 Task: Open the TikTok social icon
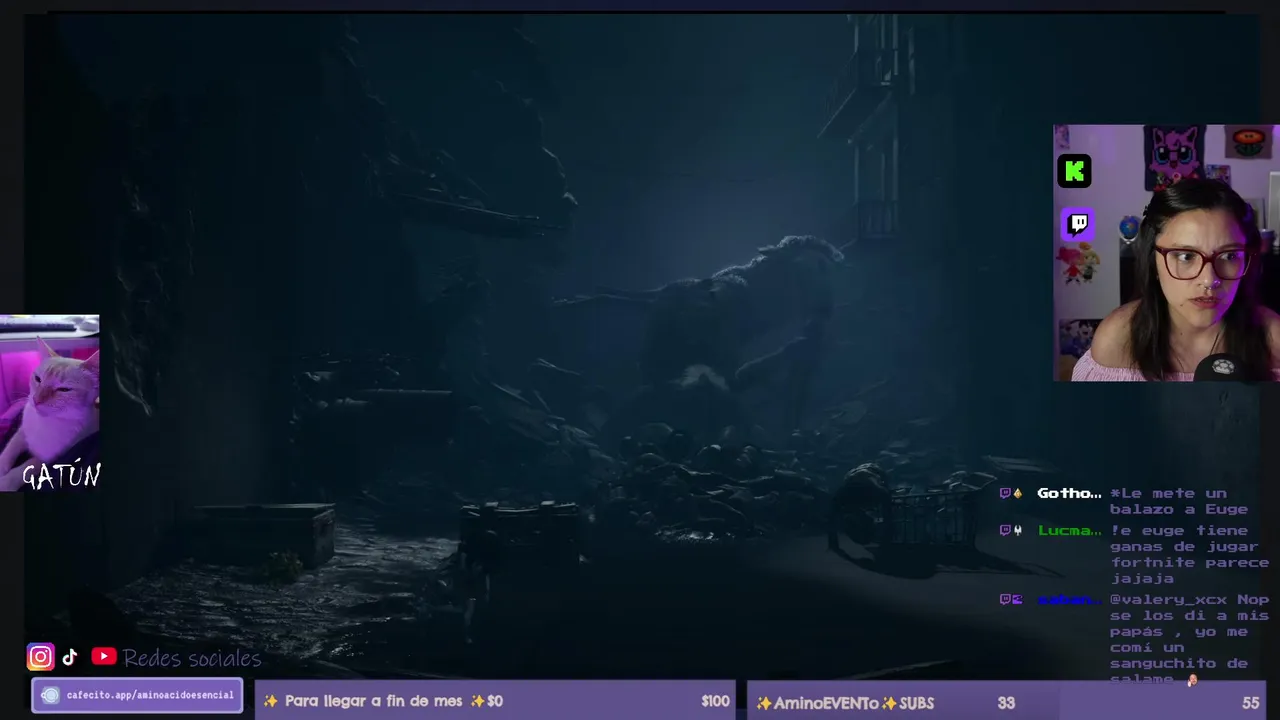tap(70, 657)
